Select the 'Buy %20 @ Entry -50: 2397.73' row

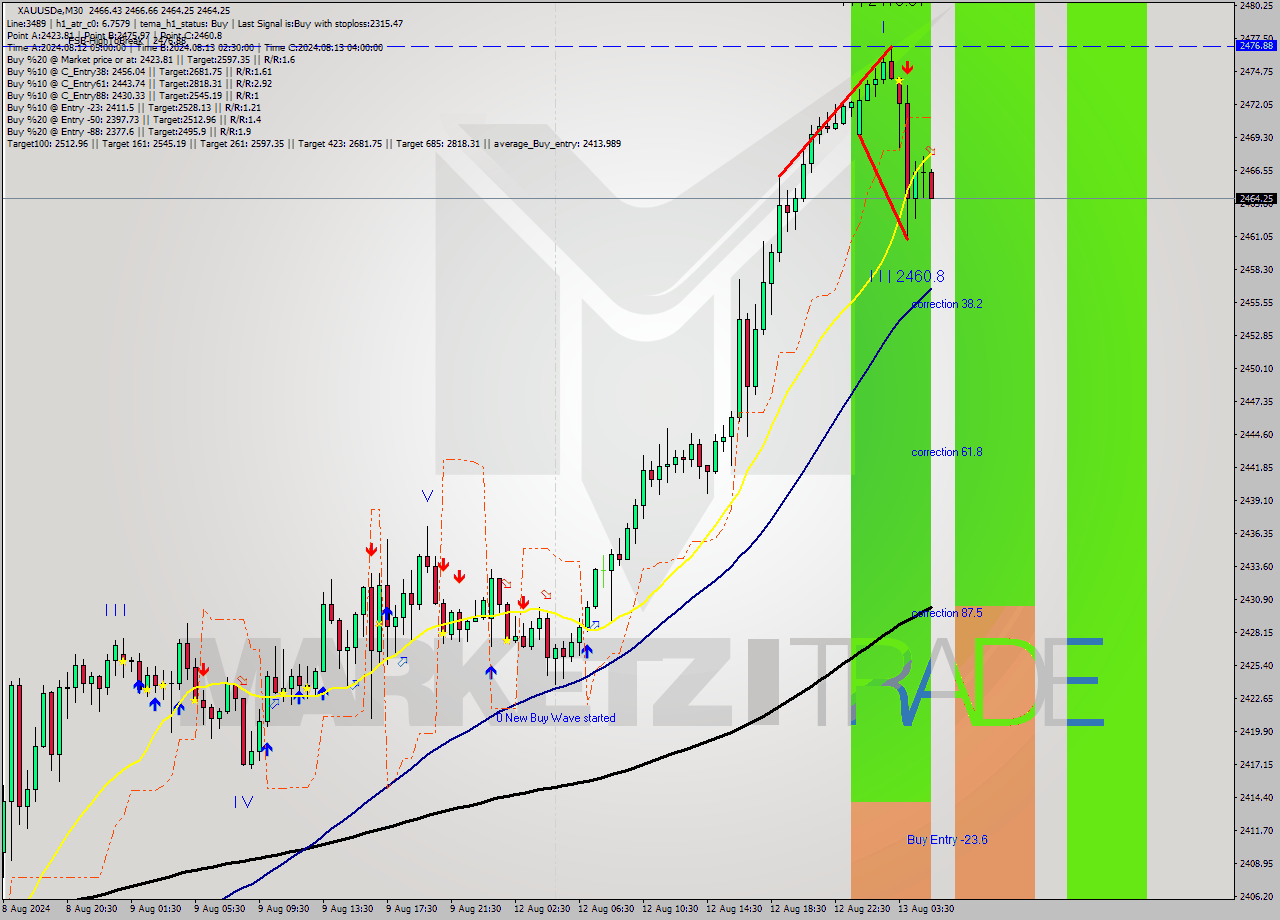(x=133, y=120)
